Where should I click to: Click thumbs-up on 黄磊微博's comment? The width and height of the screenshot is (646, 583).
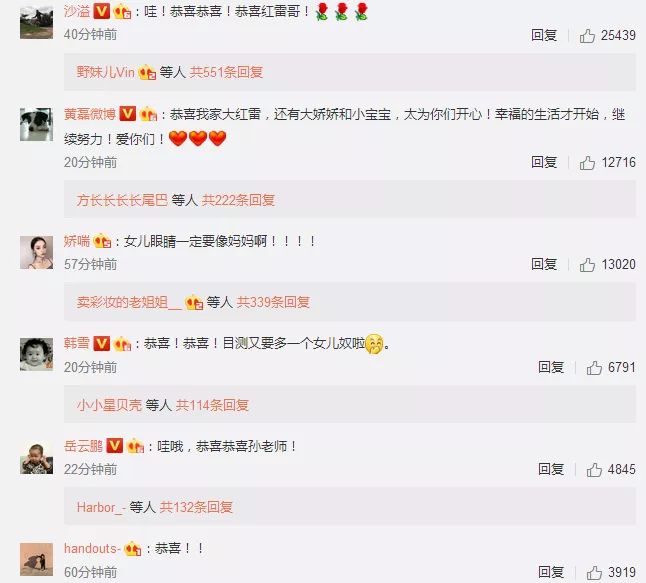587,163
